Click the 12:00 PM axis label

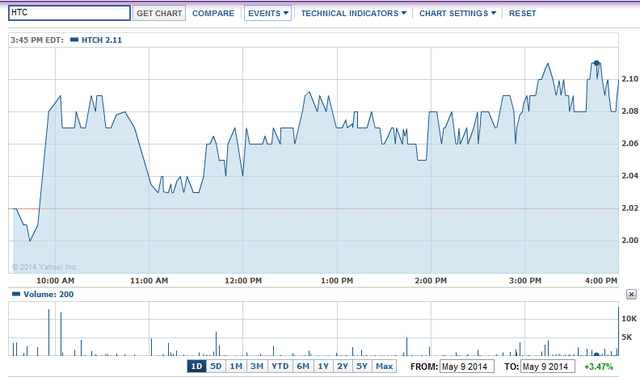243,280
